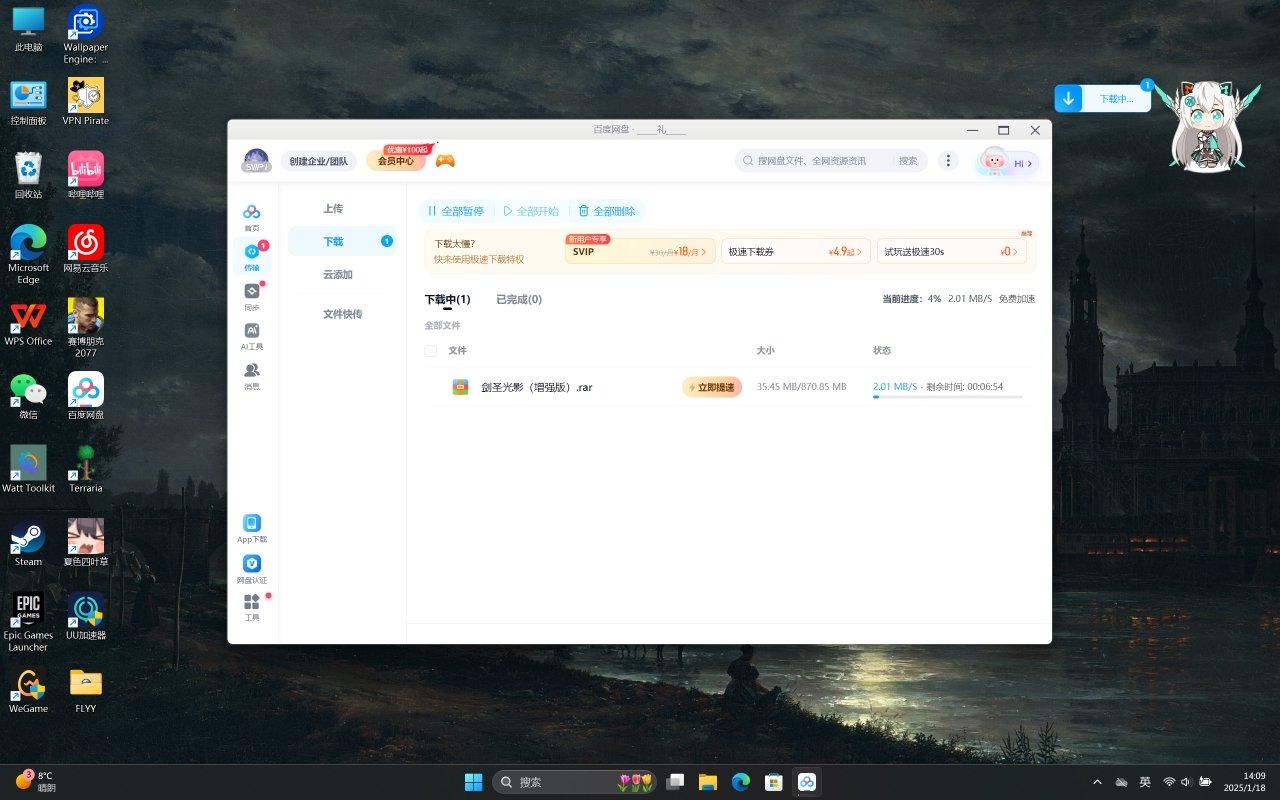Click the floating 下载中 download widget
The width and height of the screenshot is (1280, 800).
pos(1103,98)
